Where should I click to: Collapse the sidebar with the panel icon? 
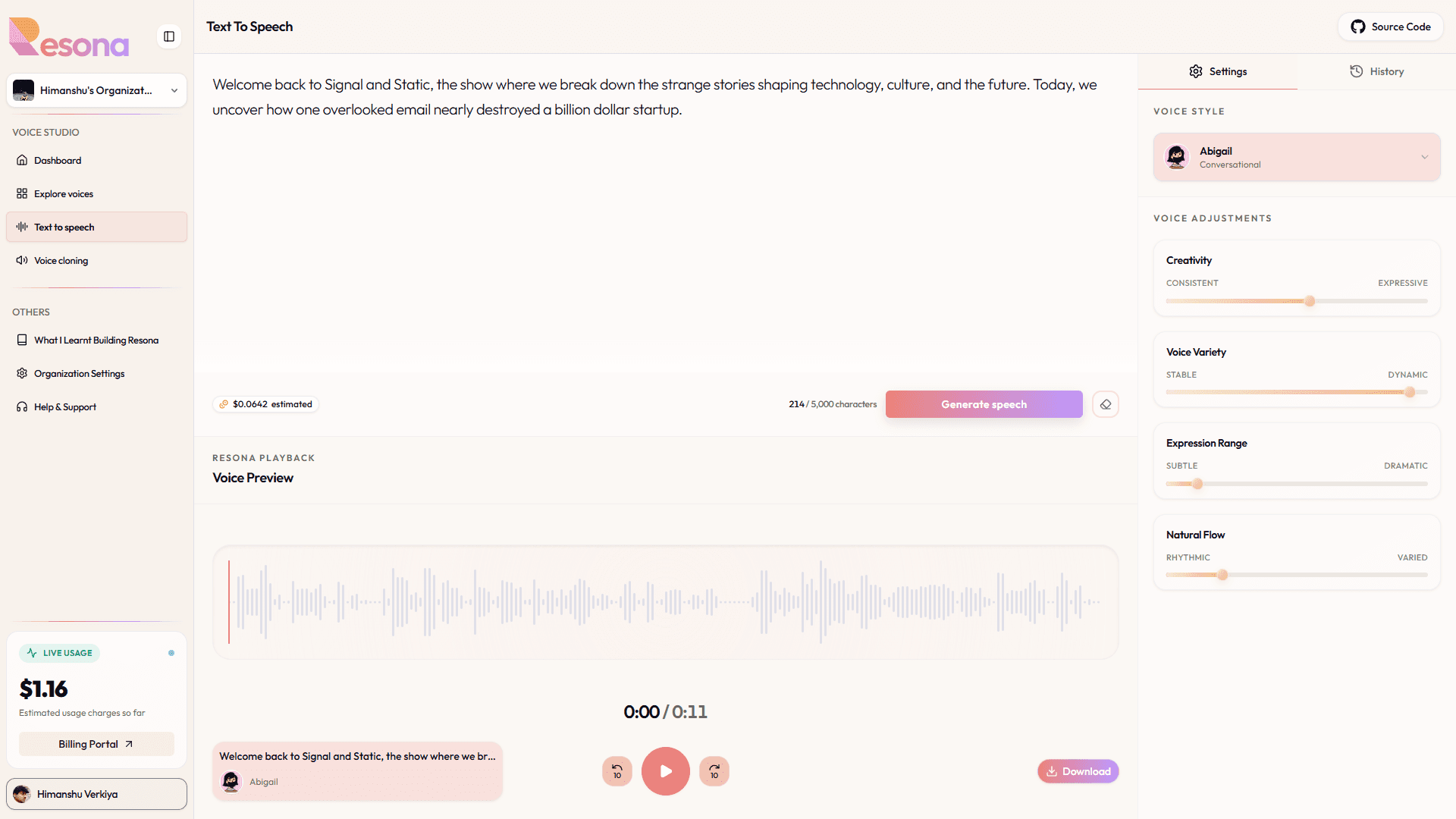click(169, 36)
